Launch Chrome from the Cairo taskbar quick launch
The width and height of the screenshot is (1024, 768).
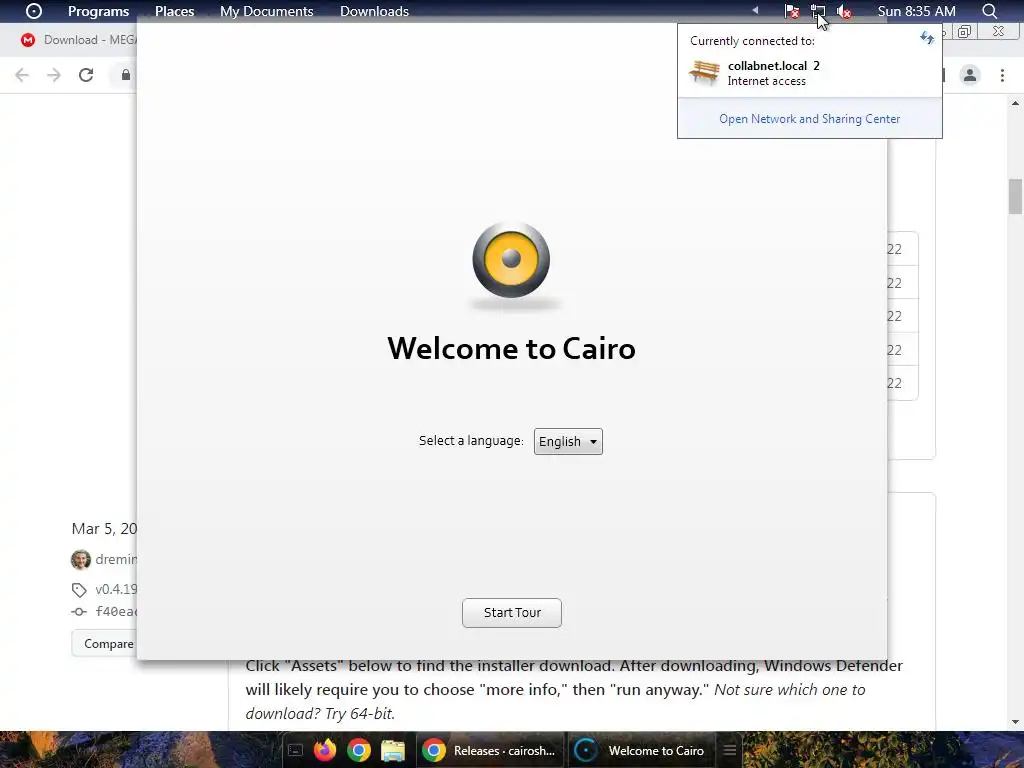(x=359, y=750)
